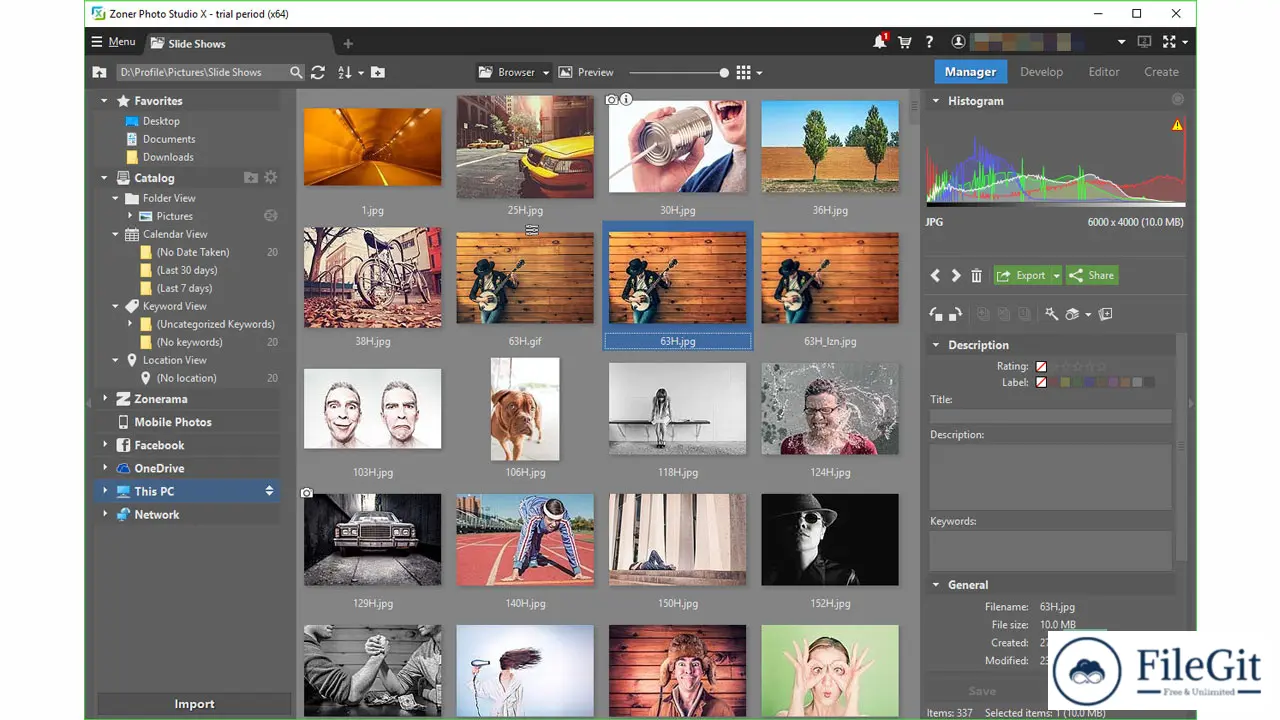The width and height of the screenshot is (1280, 720).
Task: Switch to the Editor module
Action: coord(1104,72)
